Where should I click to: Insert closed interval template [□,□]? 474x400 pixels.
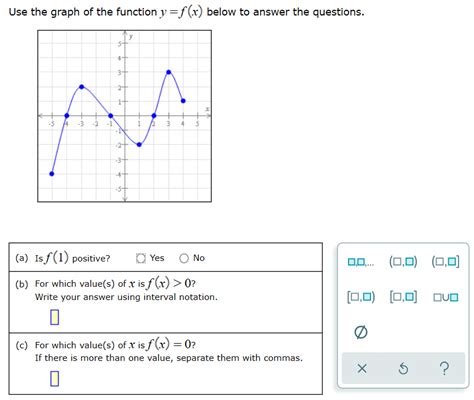[403, 297]
